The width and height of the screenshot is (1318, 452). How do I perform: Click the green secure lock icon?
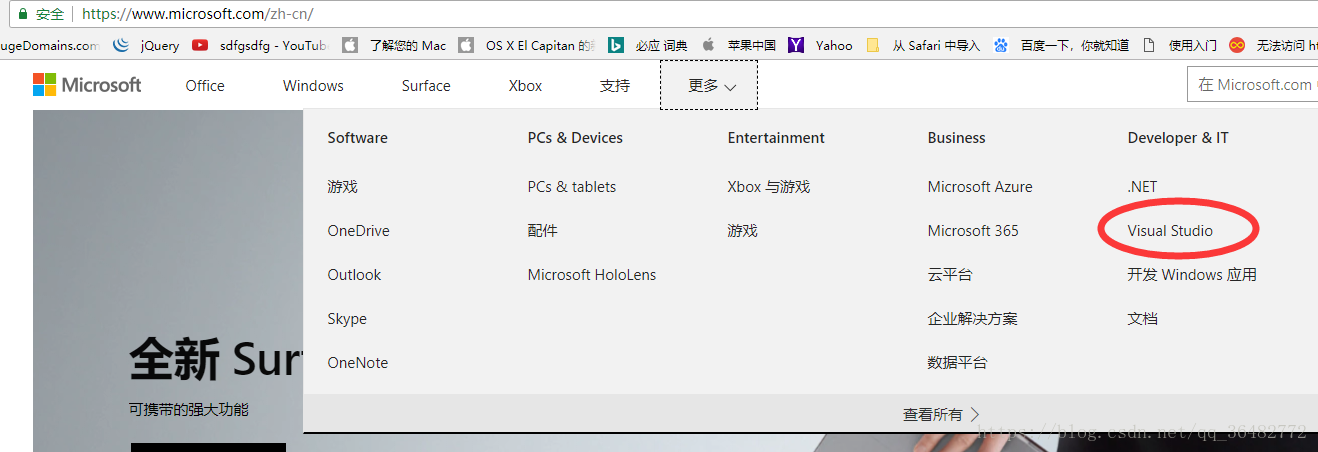coord(23,14)
